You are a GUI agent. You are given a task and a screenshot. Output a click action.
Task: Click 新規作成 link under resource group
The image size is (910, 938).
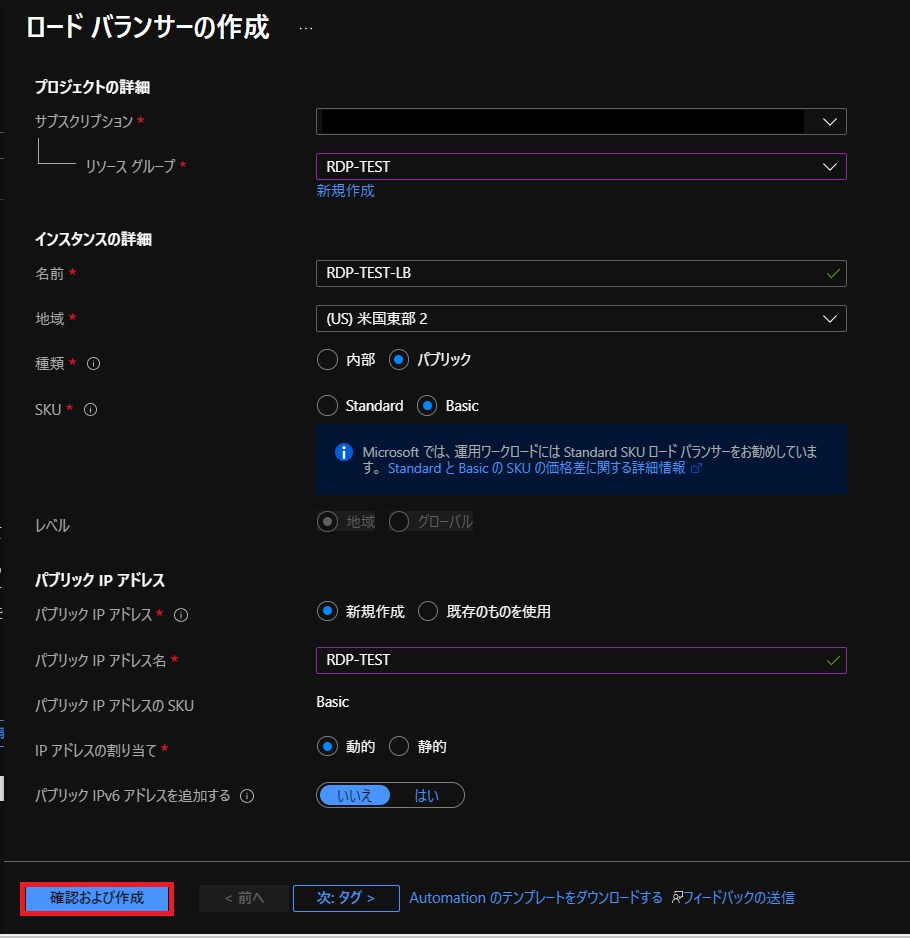pos(345,191)
